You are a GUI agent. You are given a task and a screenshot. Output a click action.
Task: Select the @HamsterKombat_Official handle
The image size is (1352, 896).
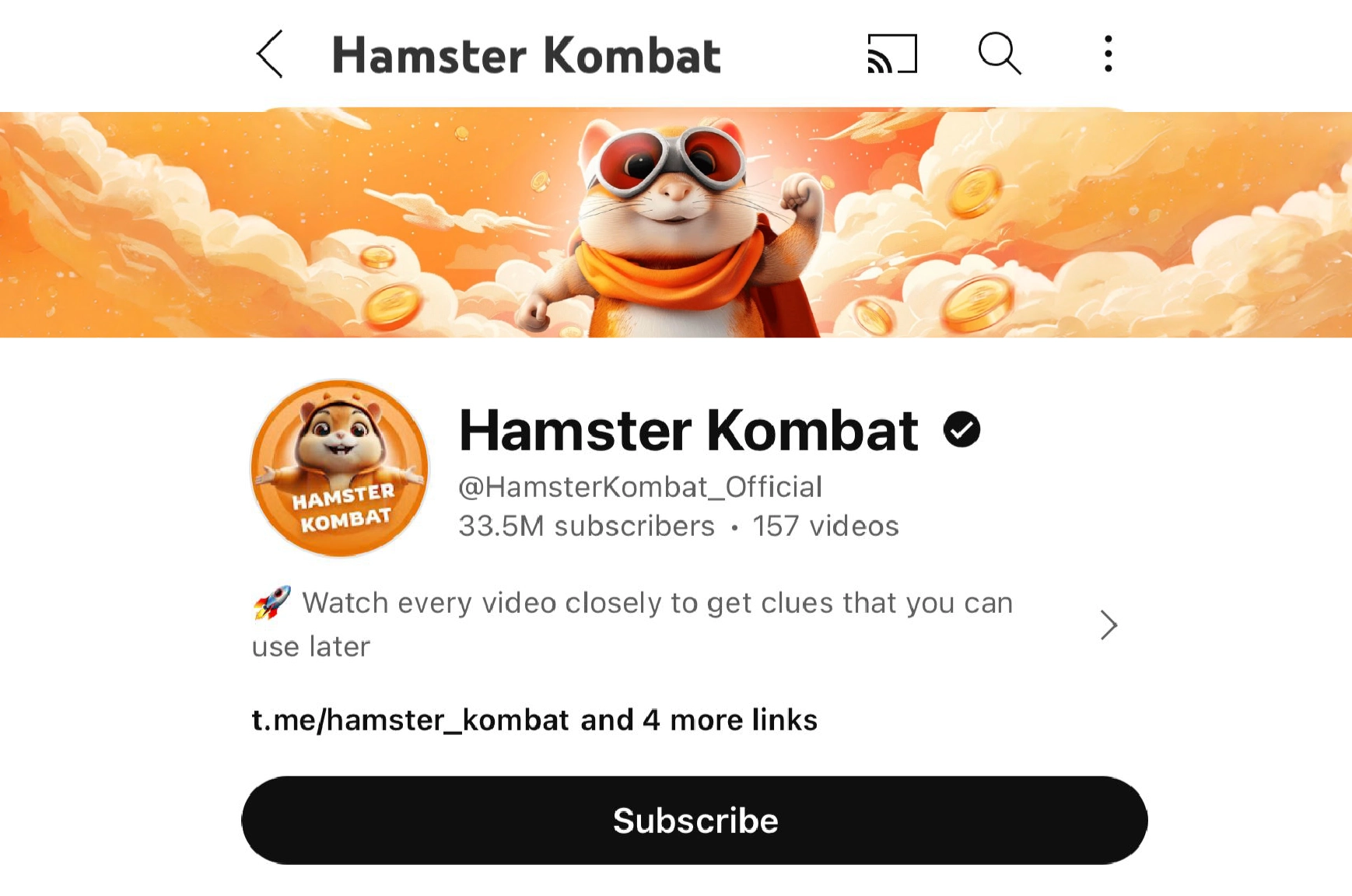point(640,487)
